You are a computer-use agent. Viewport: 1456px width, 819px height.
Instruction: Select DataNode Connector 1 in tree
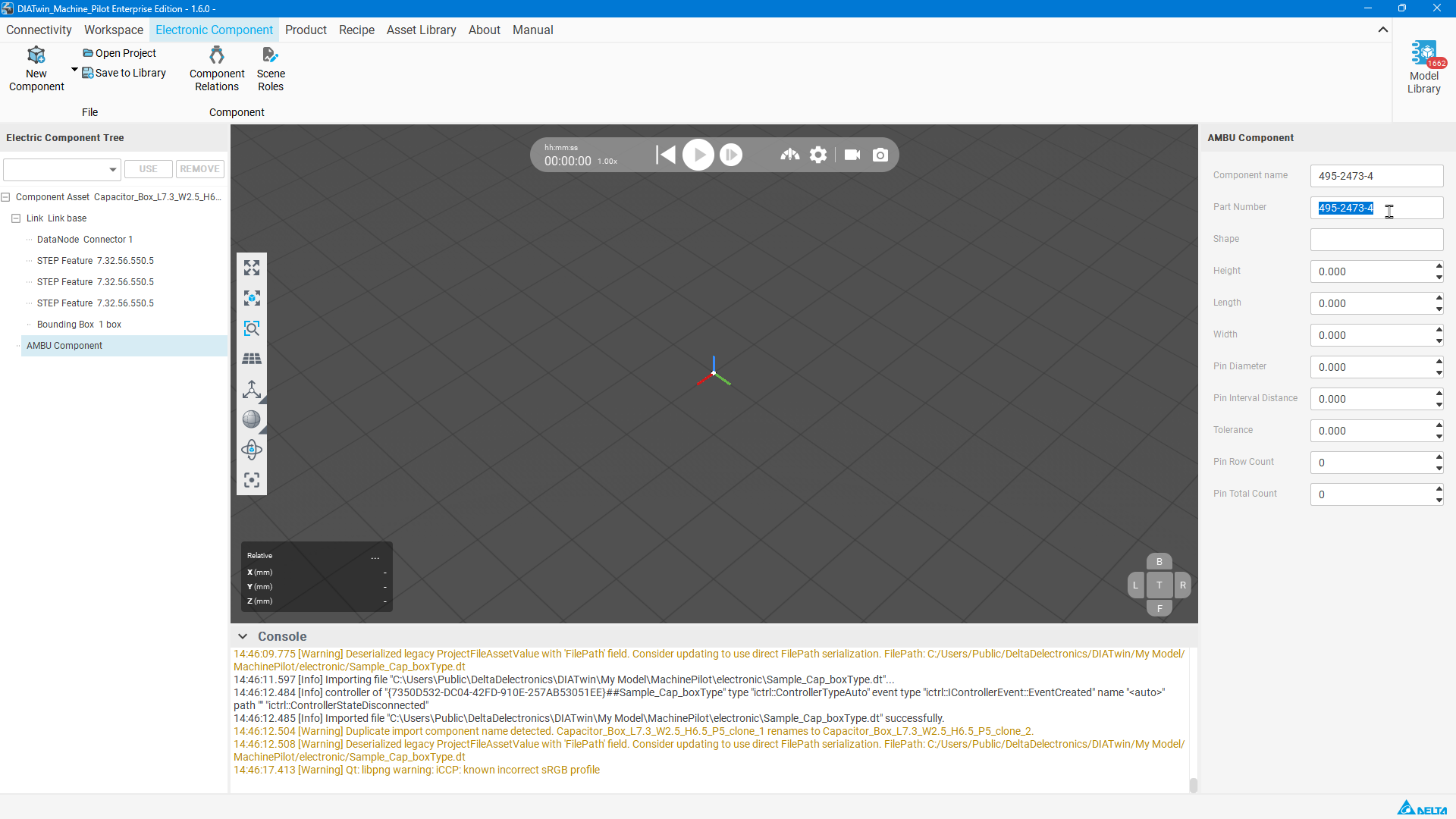pos(85,240)
